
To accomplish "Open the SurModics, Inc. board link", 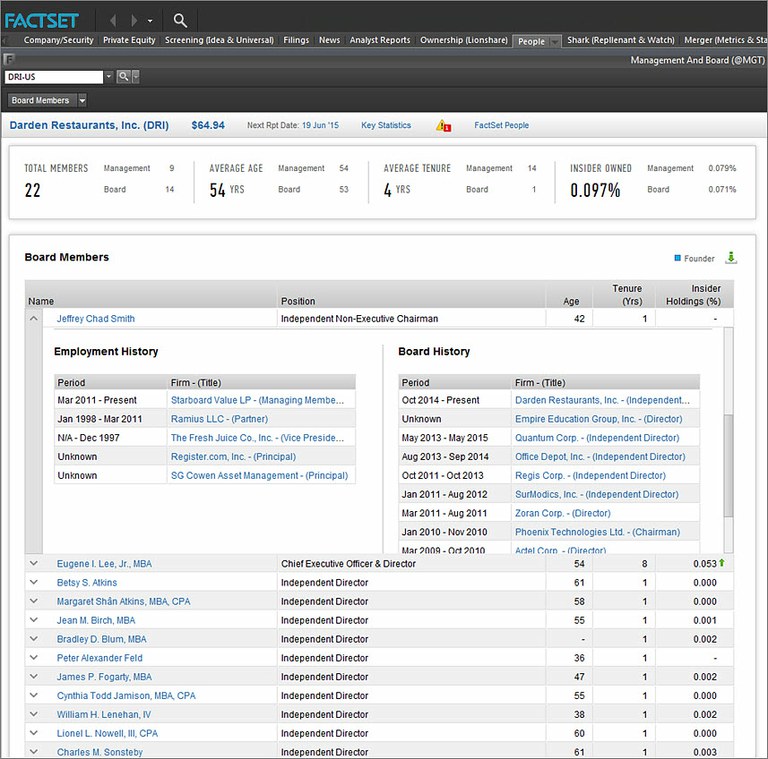I will [x=596, y=495].
